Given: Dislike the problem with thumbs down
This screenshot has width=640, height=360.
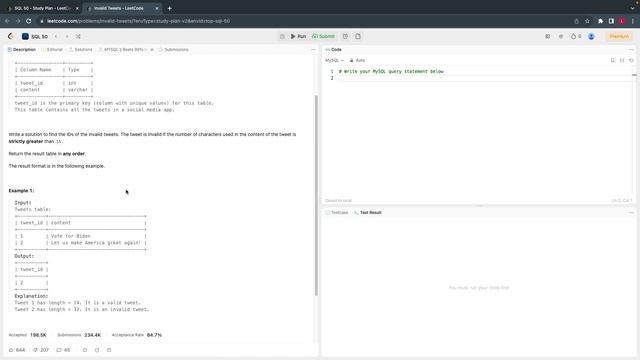Looking at the screenshot, I should (41, 350).
